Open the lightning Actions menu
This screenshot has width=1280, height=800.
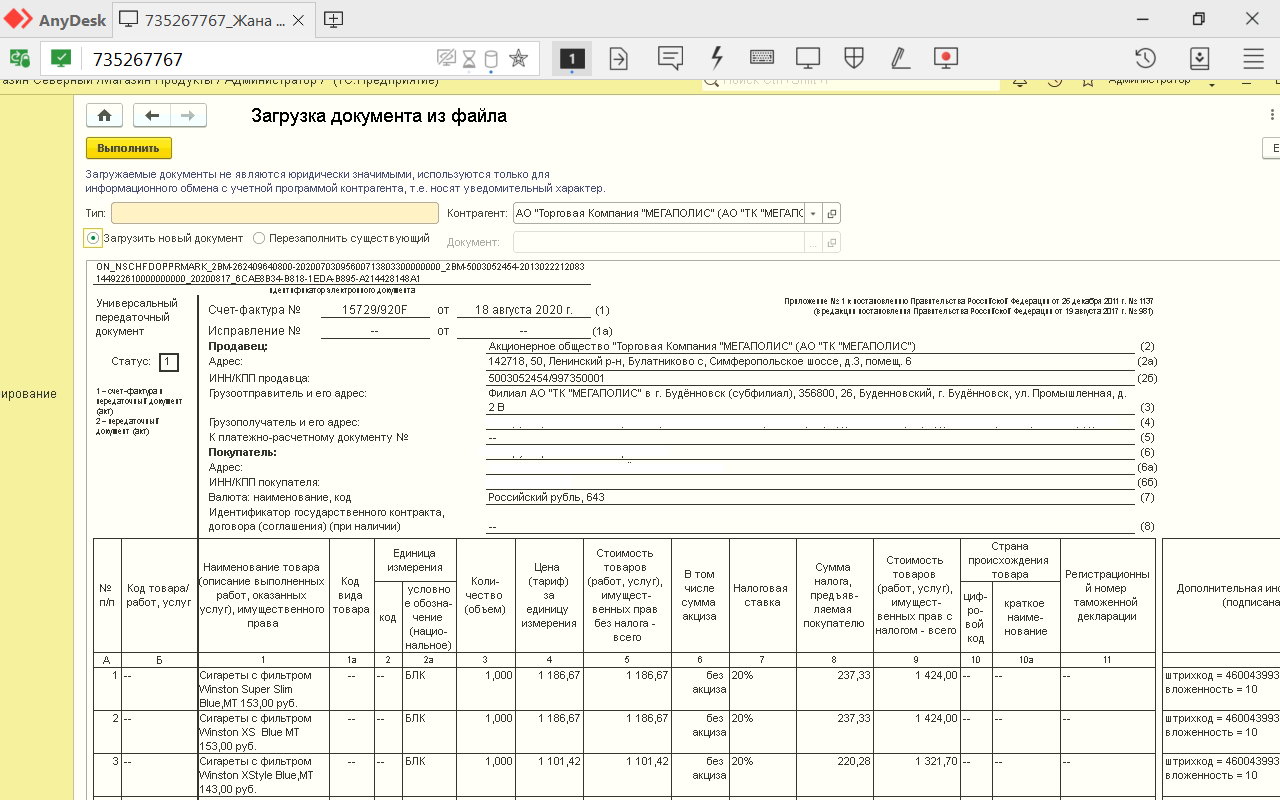point(716,59)
